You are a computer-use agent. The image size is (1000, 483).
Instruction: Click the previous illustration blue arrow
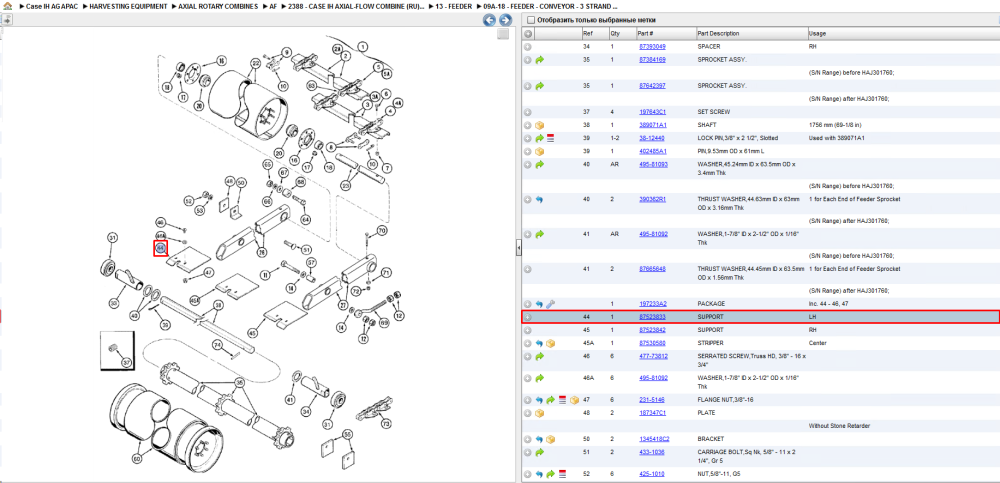pyautogui.click(x=489, y=20)
